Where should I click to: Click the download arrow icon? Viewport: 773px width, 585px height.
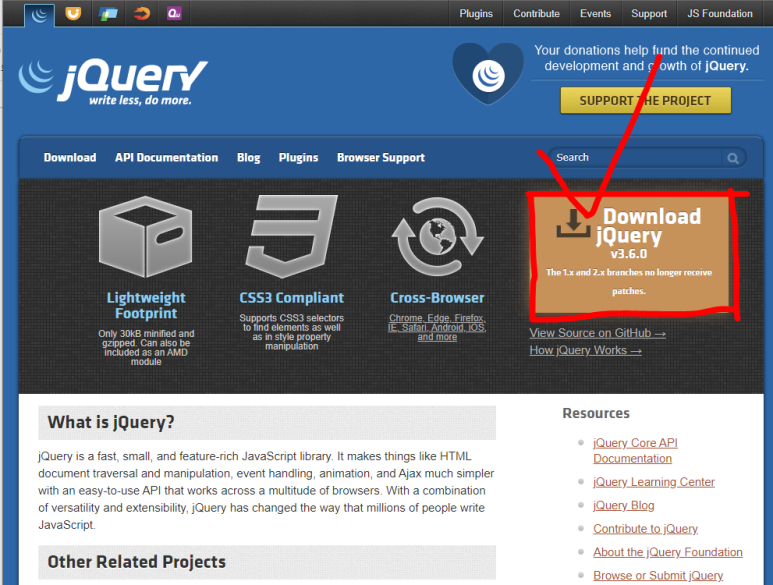tap(573, 223)
